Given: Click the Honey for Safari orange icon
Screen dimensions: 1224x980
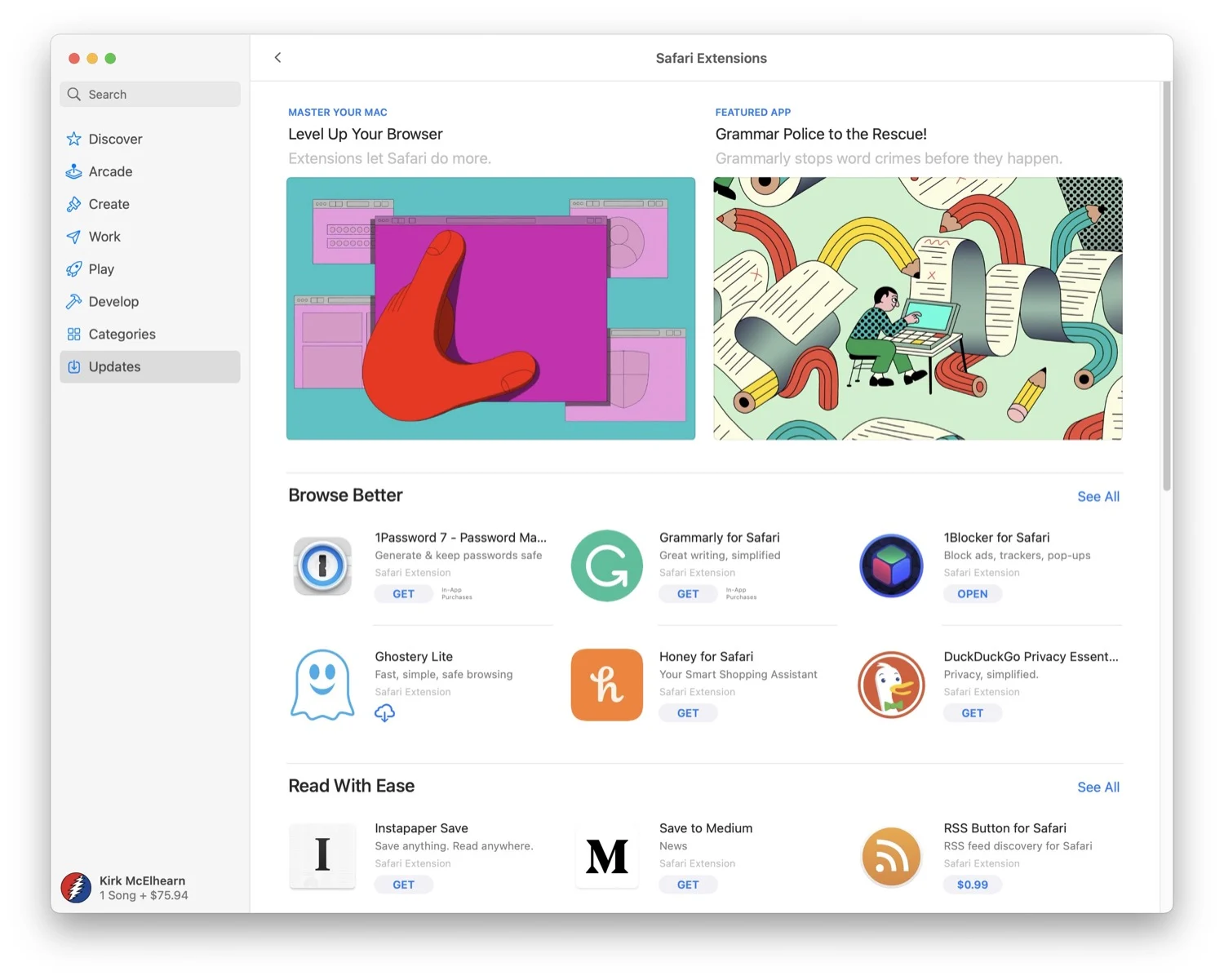Looking at the screenshot, I should click(x=606, y=685).
